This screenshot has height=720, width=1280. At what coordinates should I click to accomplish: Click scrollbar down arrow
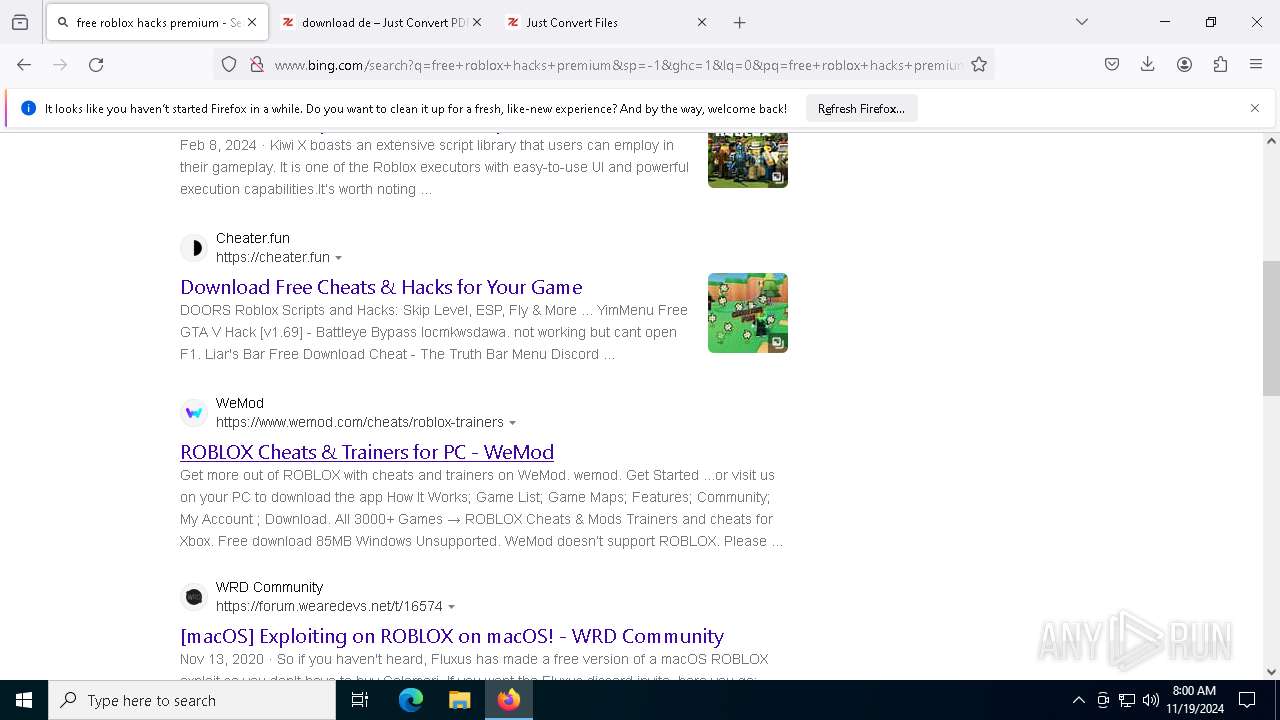(1271, 672)
